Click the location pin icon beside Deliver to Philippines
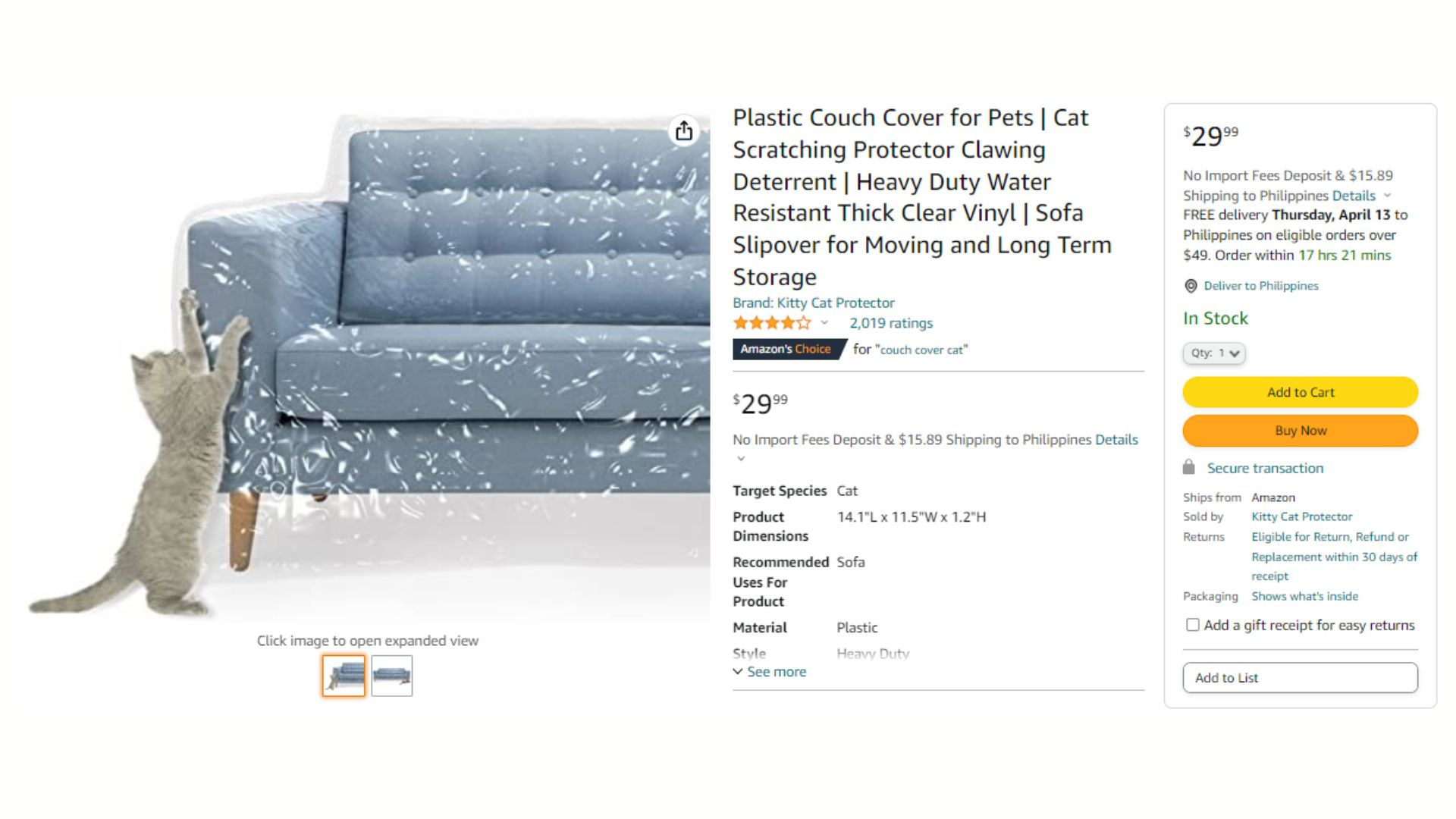 (x=1191, y=286)
